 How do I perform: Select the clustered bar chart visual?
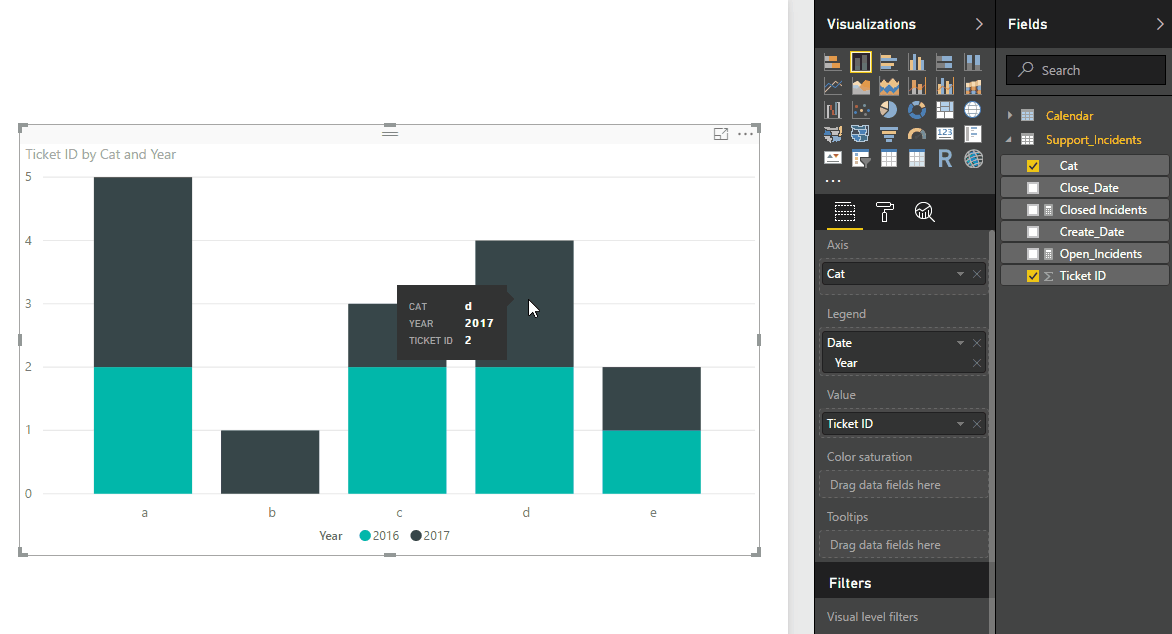click(889, 62)
